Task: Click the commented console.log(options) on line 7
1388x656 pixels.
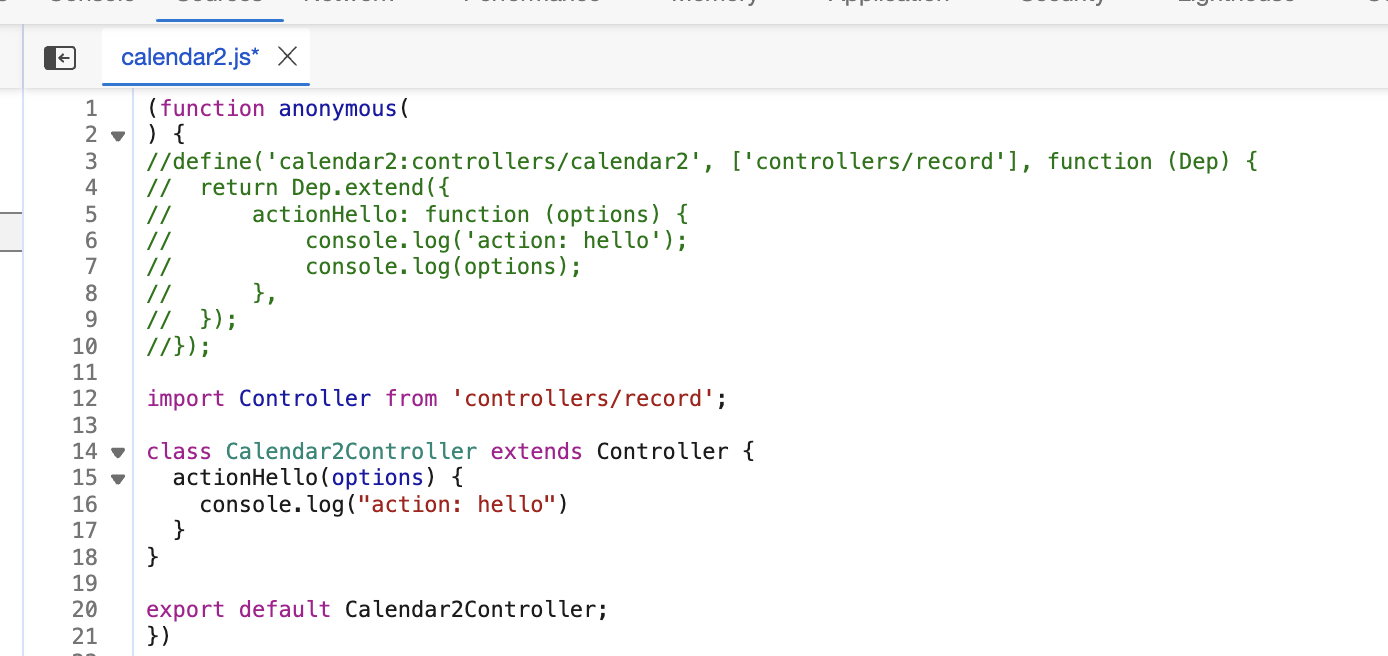Action: pyautogui.click(x=443, y=266)
